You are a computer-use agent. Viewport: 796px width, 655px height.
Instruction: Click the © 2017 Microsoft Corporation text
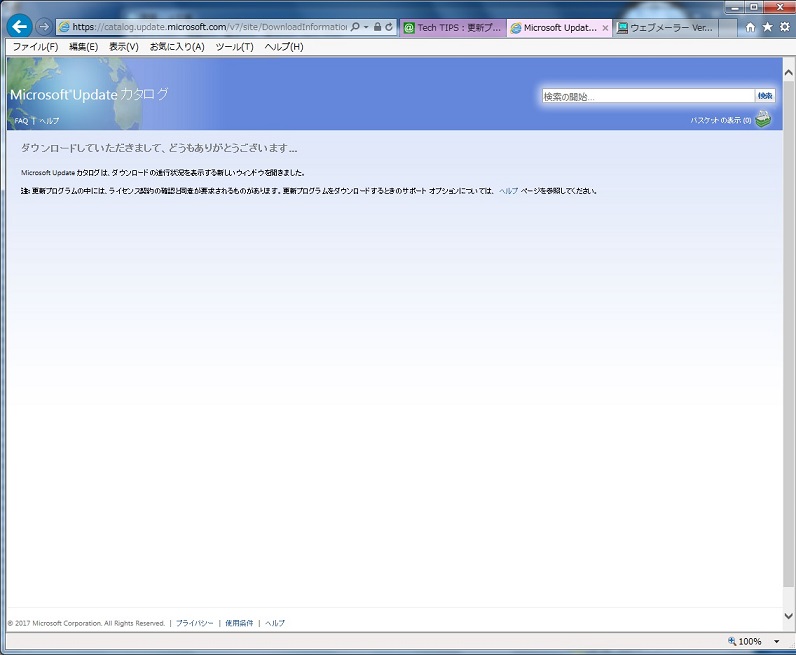pos(86,623)
